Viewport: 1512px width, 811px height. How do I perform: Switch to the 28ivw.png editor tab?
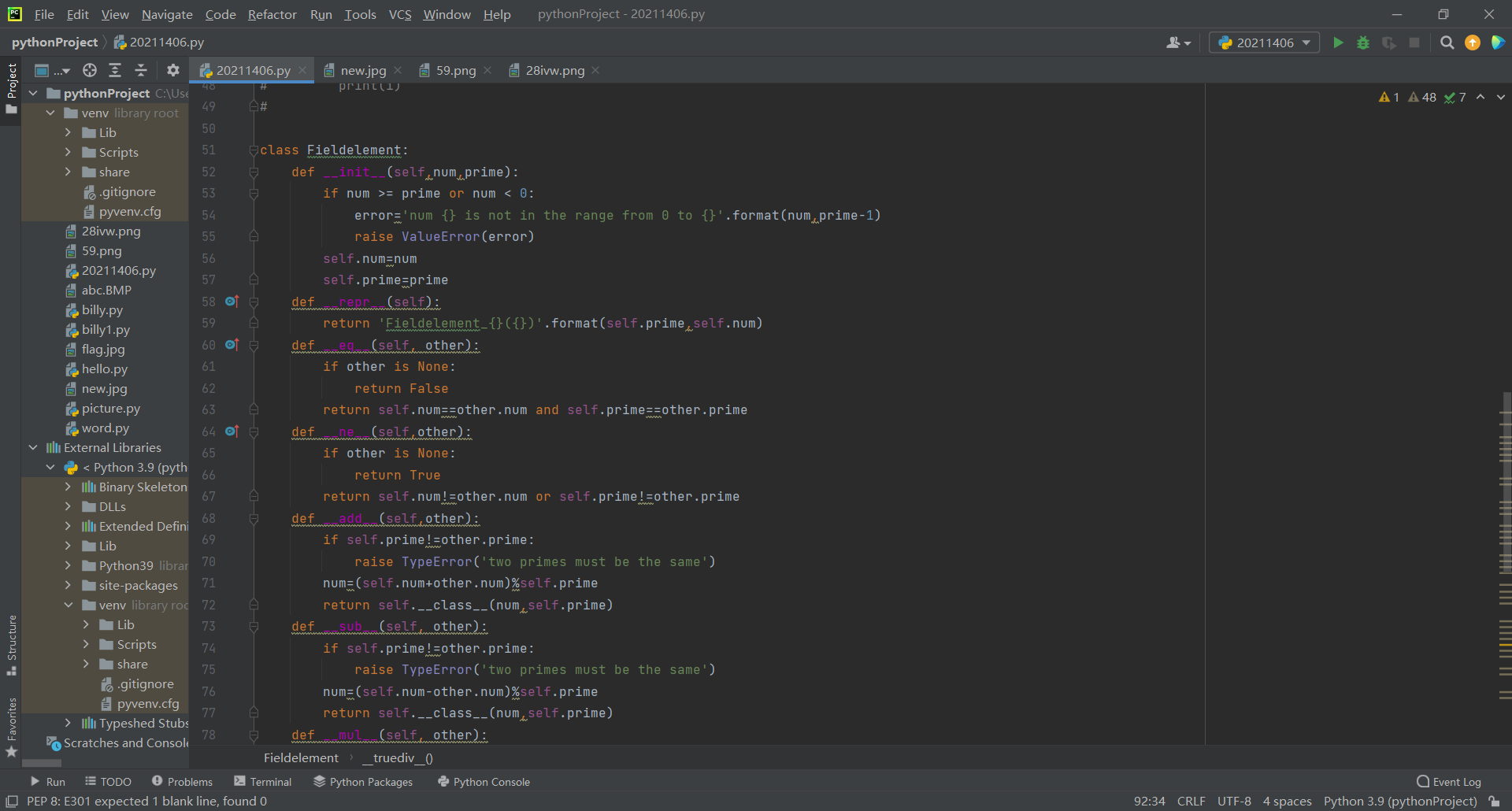point(555,70)
